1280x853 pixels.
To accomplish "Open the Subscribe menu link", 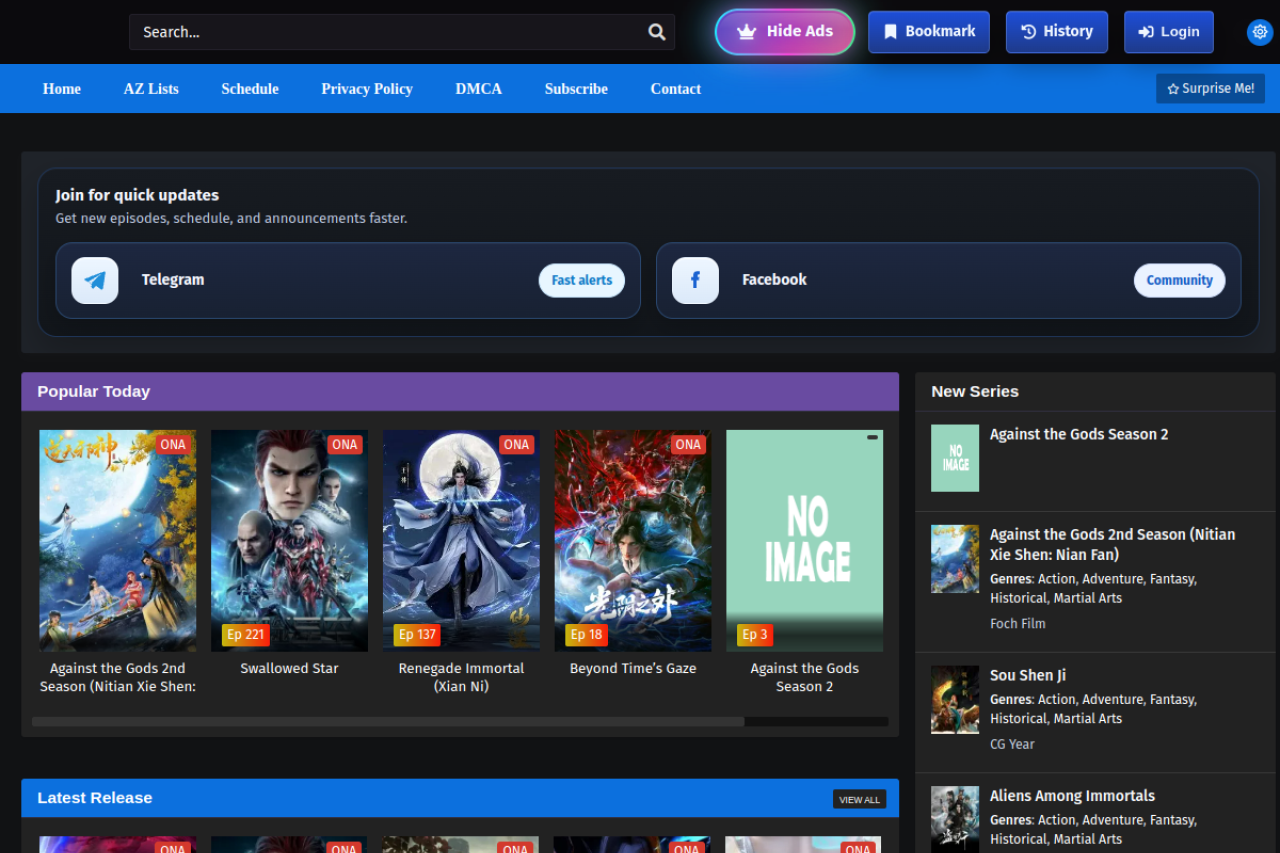I will 576,89.
